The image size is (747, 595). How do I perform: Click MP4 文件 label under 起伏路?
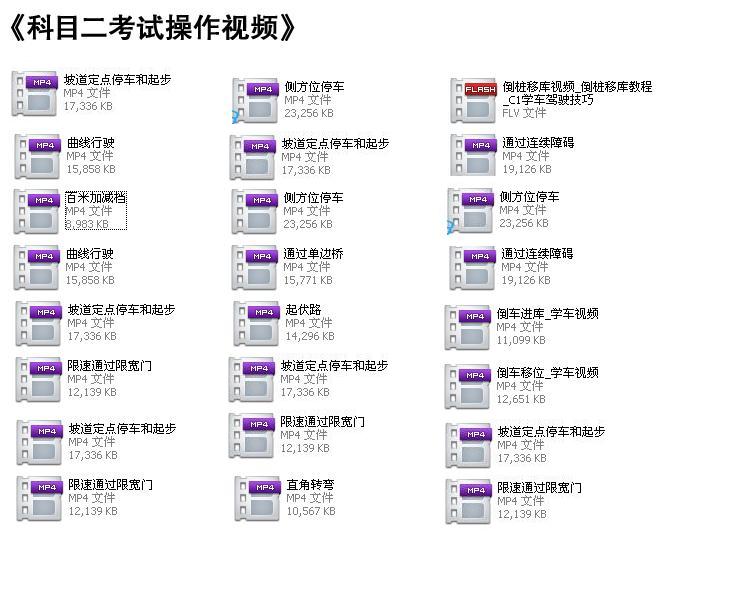309,323
